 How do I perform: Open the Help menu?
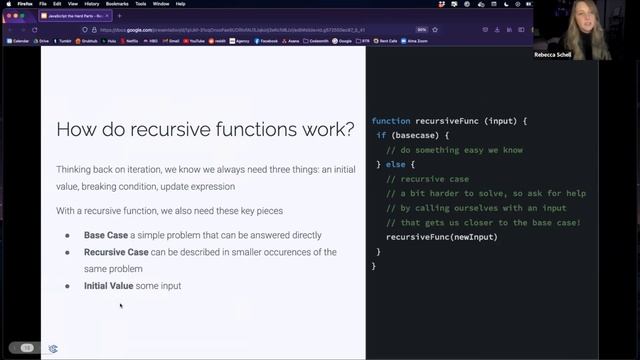click(x=180, y=4)
